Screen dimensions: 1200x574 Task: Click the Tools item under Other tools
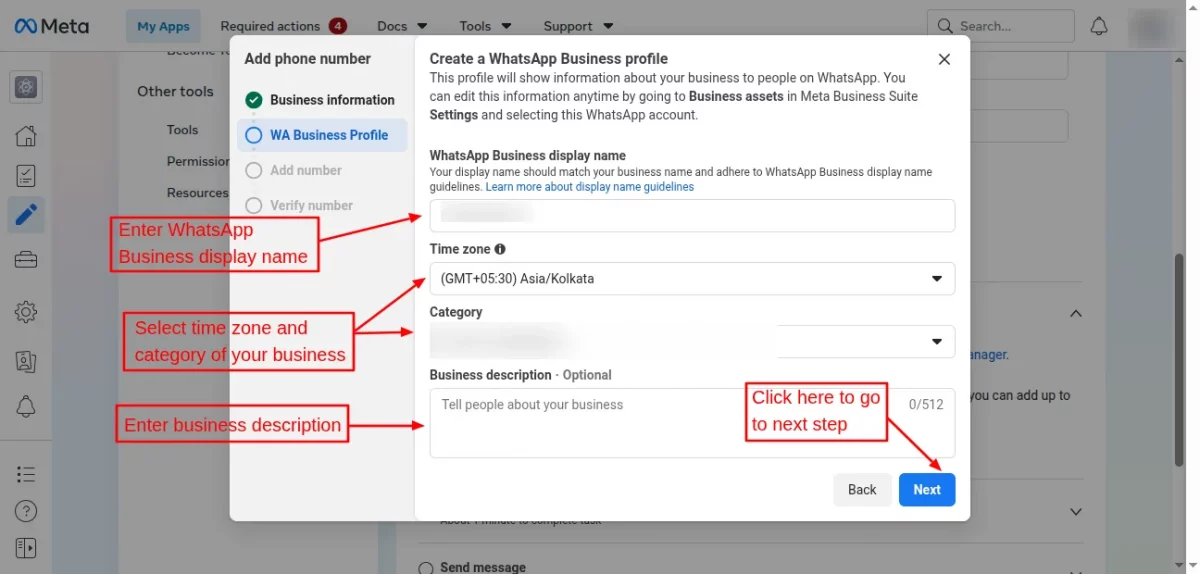point(183,130)
